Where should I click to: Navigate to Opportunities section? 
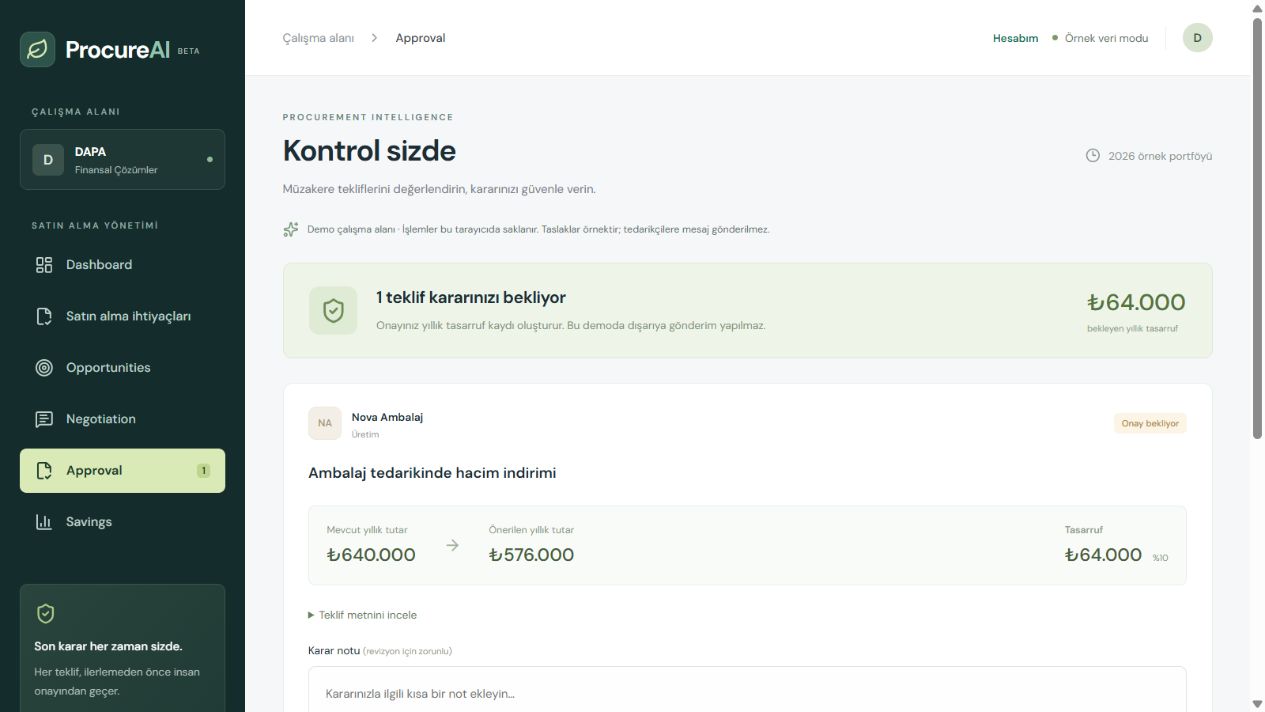[x=122, y=368]
